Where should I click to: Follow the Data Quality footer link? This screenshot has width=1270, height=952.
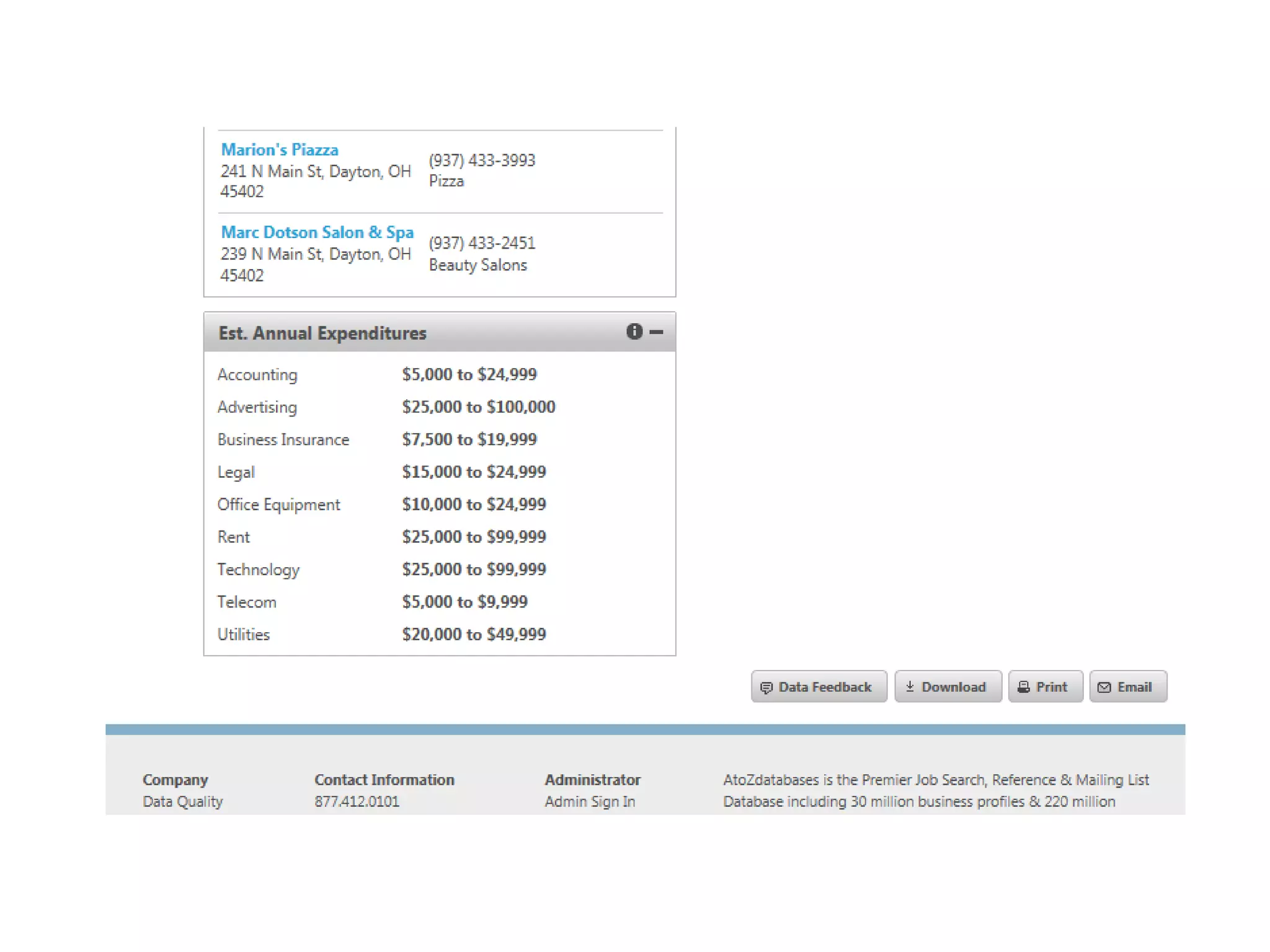point(182,801)
